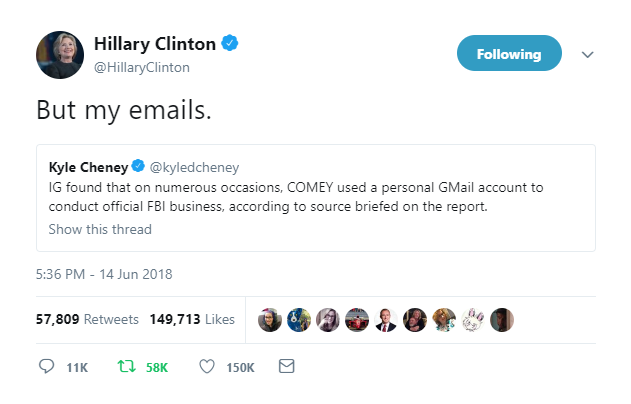Click the reply speech bubble icon

click(x=45, y=367)
